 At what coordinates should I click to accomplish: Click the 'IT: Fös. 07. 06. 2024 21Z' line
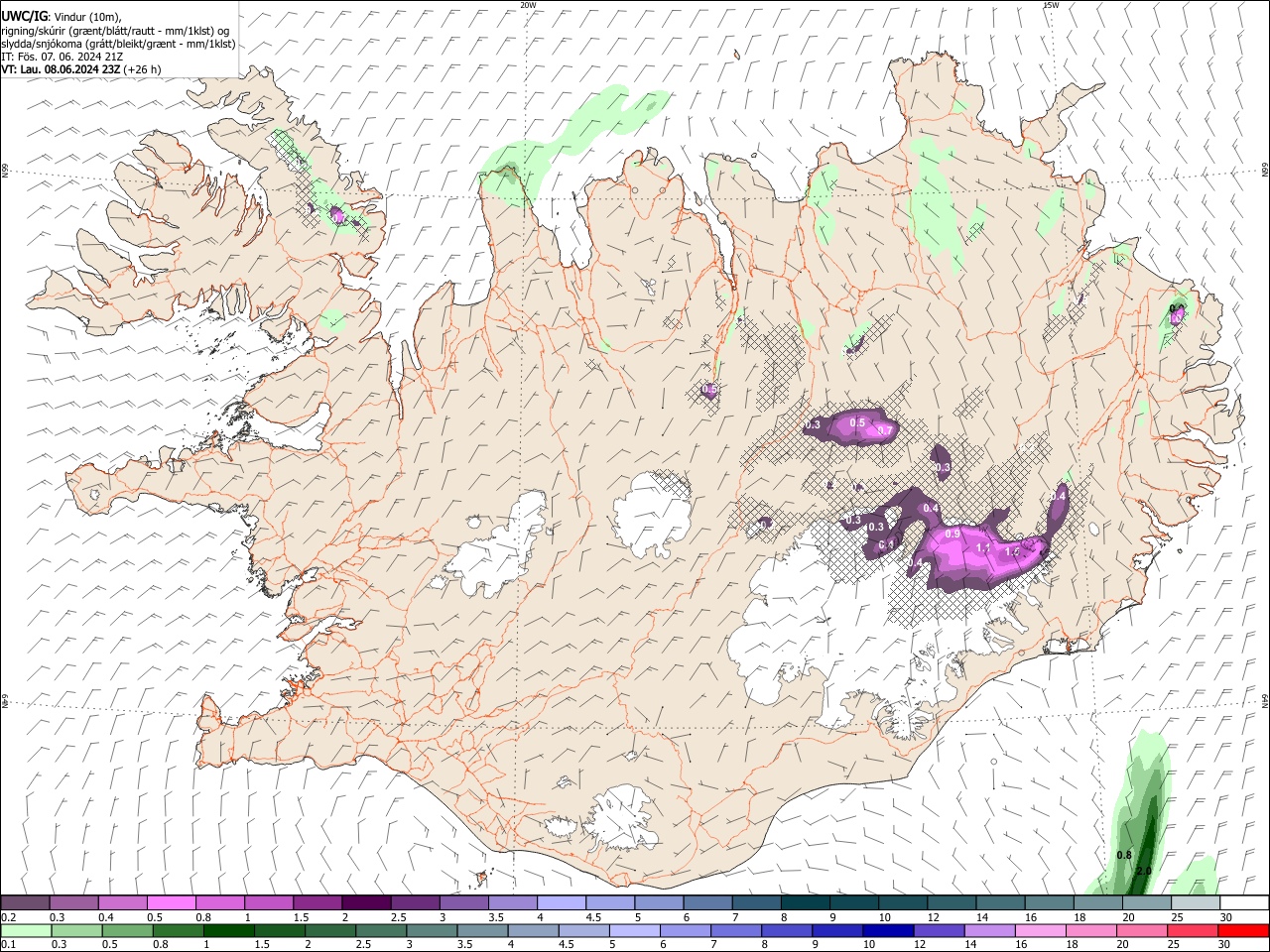point(62,57)
